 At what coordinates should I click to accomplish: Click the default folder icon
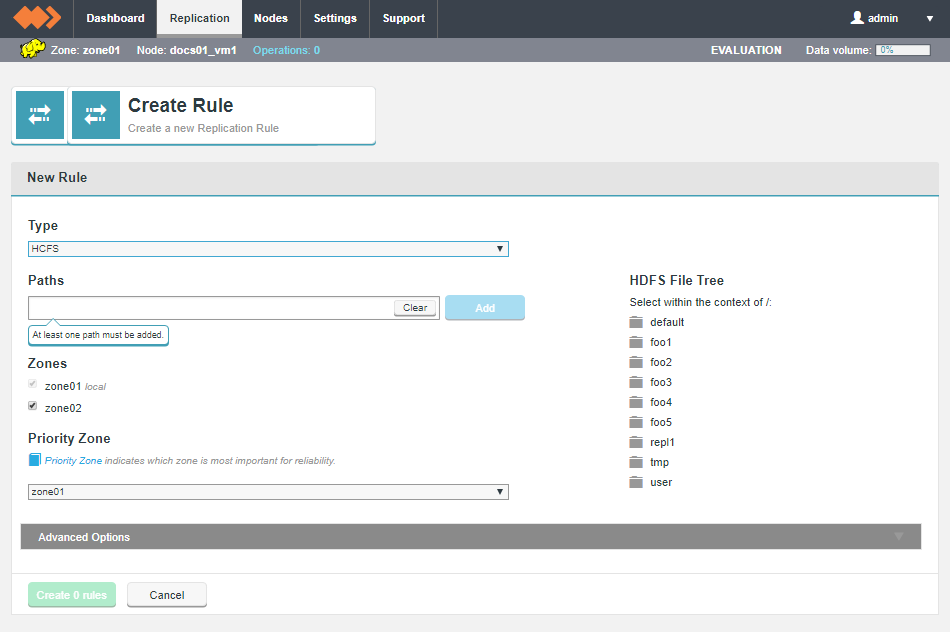(636, 322)
